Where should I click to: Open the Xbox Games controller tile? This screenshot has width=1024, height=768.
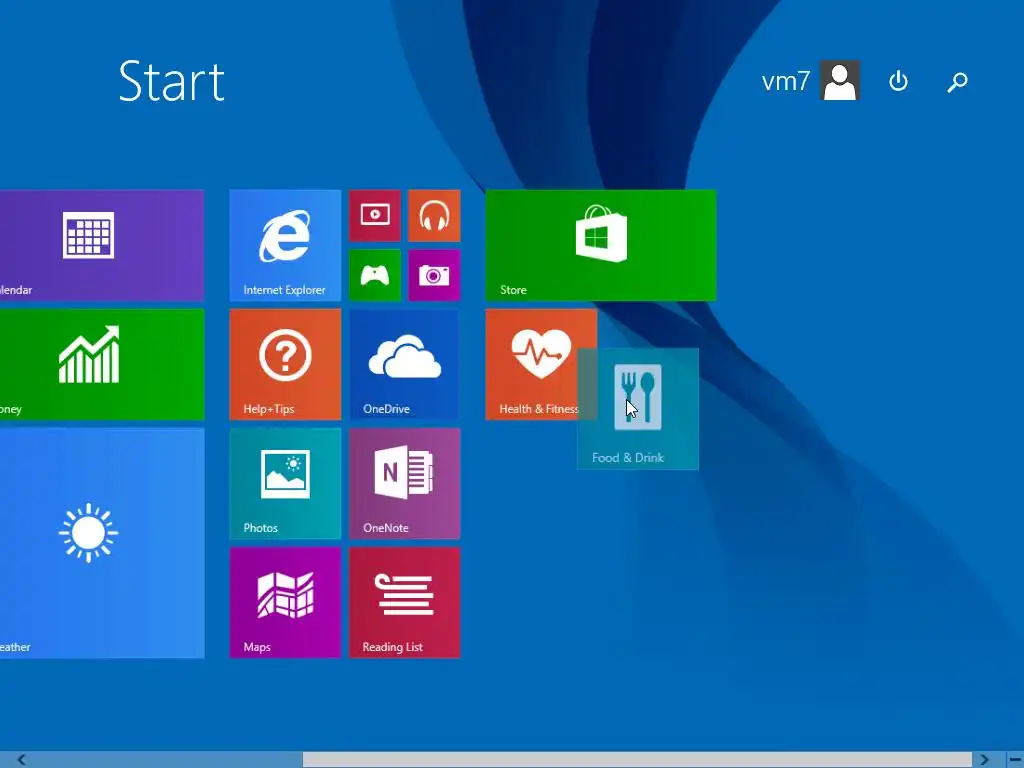tap(375, 275)
